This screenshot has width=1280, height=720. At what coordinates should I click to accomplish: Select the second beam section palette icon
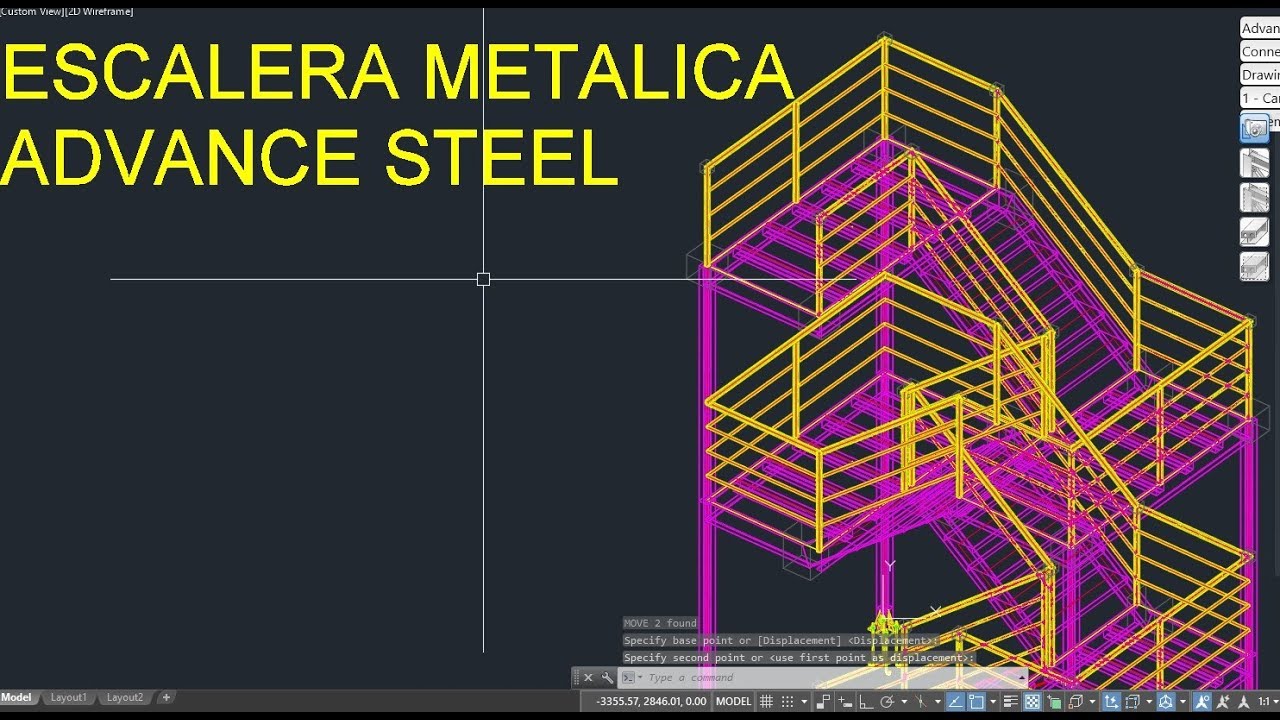pyautogui.click(x=1254, y=198)
